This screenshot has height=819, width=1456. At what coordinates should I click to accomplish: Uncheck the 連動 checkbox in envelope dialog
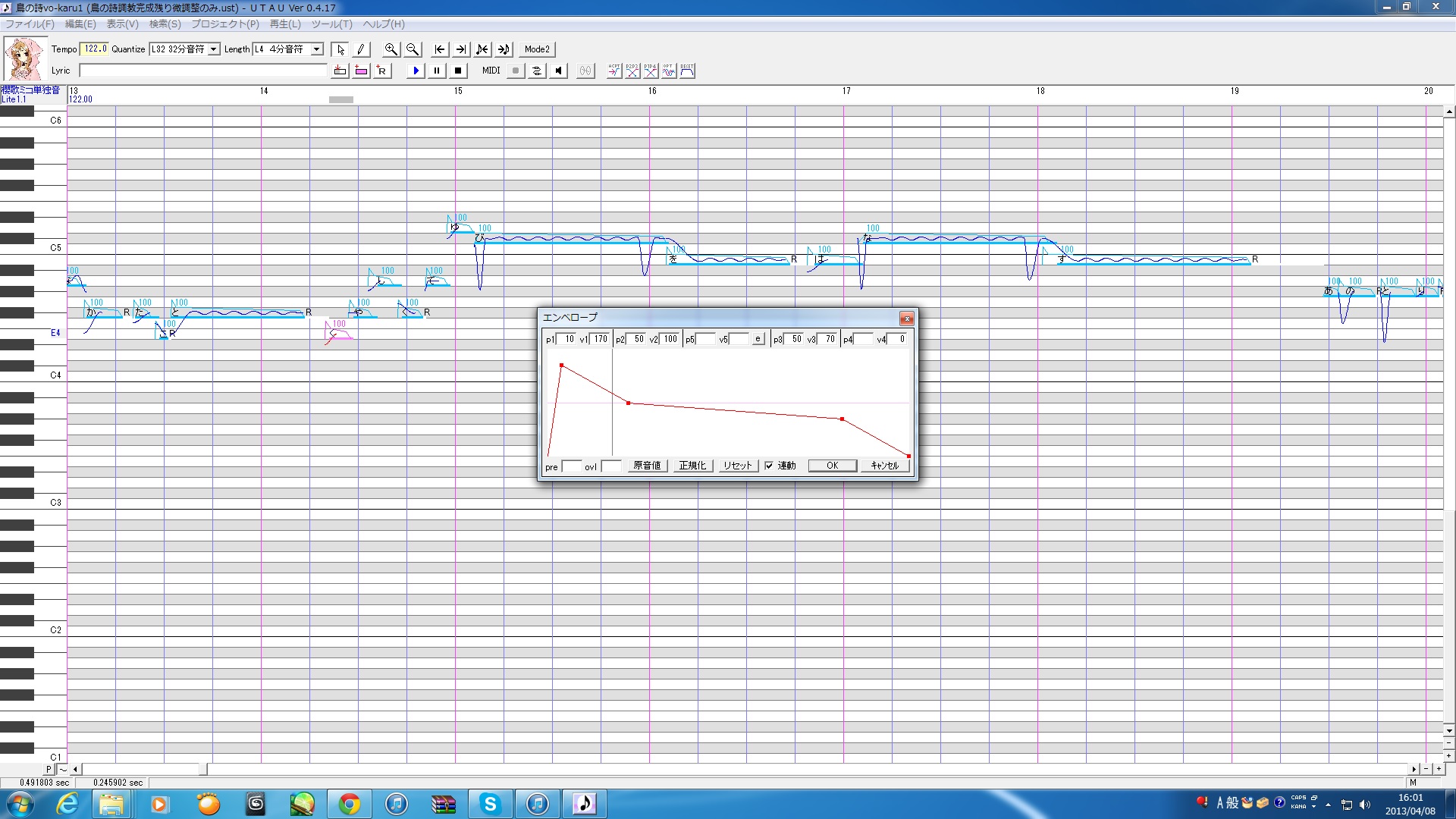click(769, 466)
